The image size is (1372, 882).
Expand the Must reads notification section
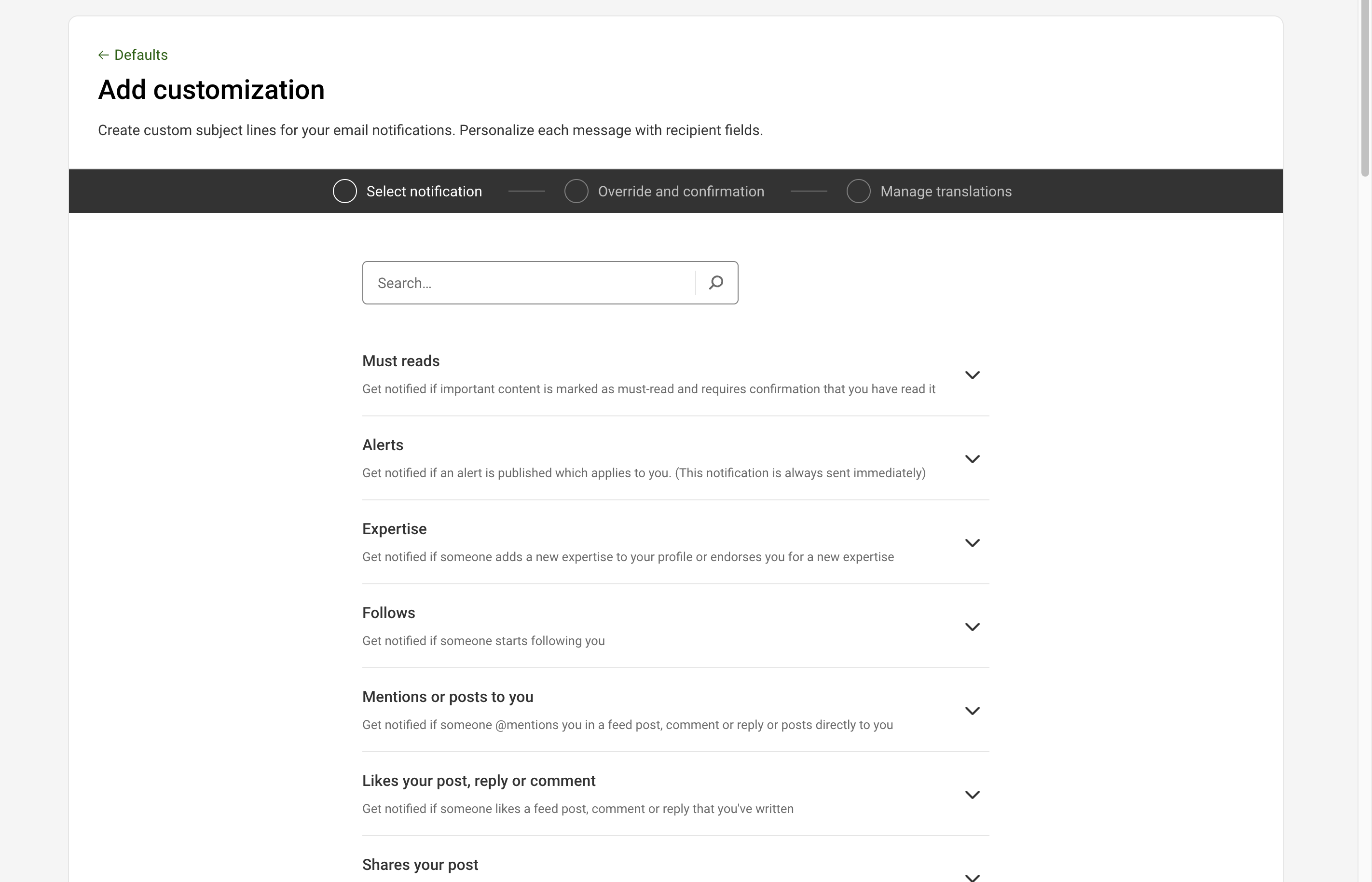(972, 374)
